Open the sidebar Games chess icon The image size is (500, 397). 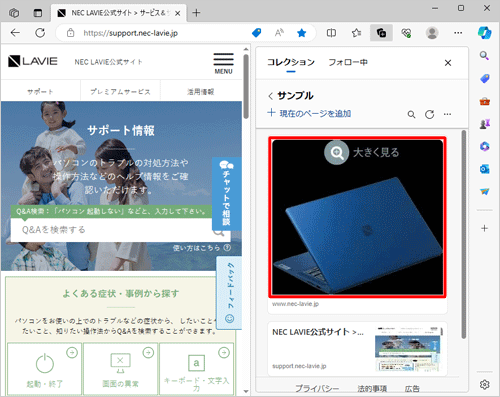click(485, 124)
